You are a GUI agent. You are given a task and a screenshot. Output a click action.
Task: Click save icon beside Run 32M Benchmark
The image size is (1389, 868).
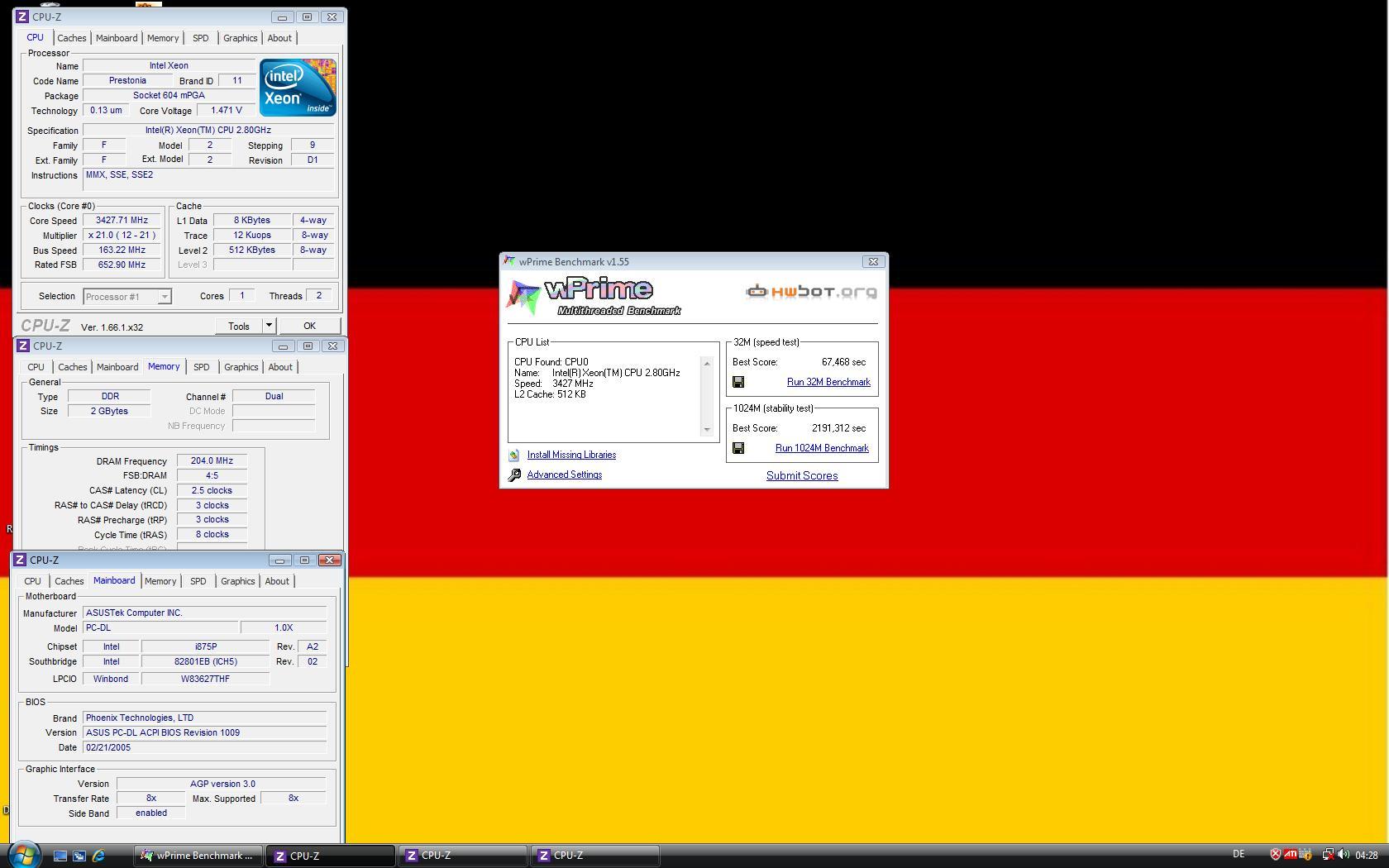[738, 382]
